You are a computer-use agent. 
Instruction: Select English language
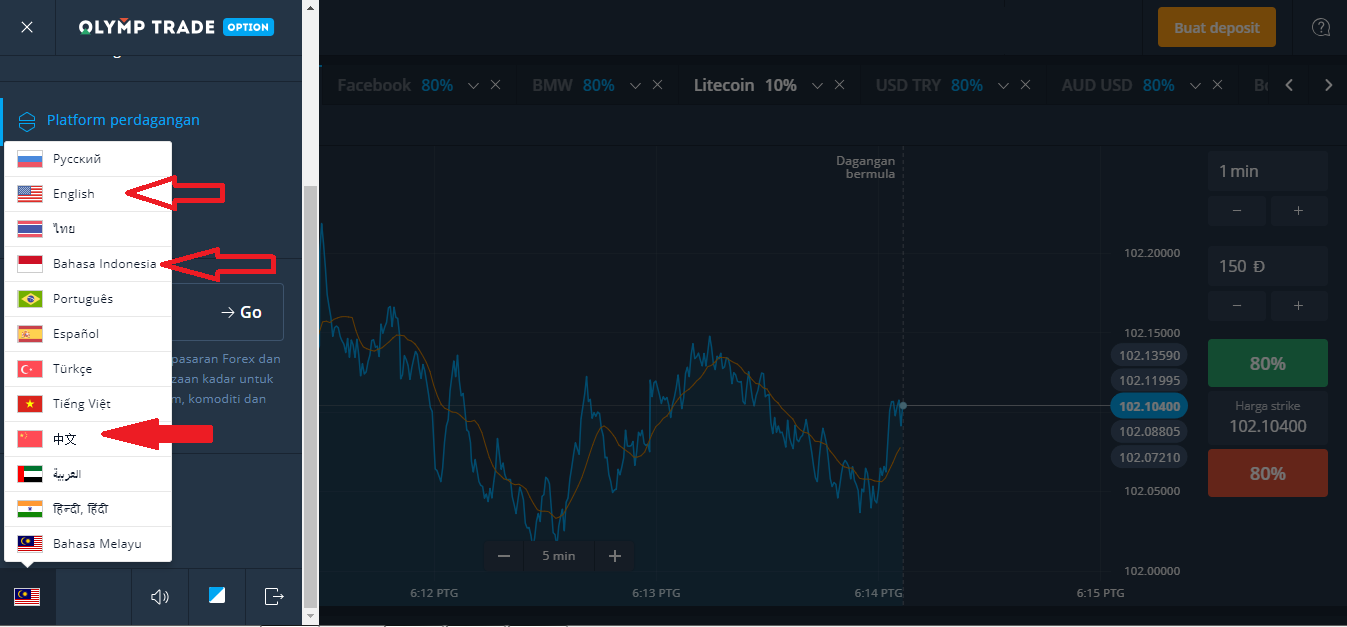(88, 194)
